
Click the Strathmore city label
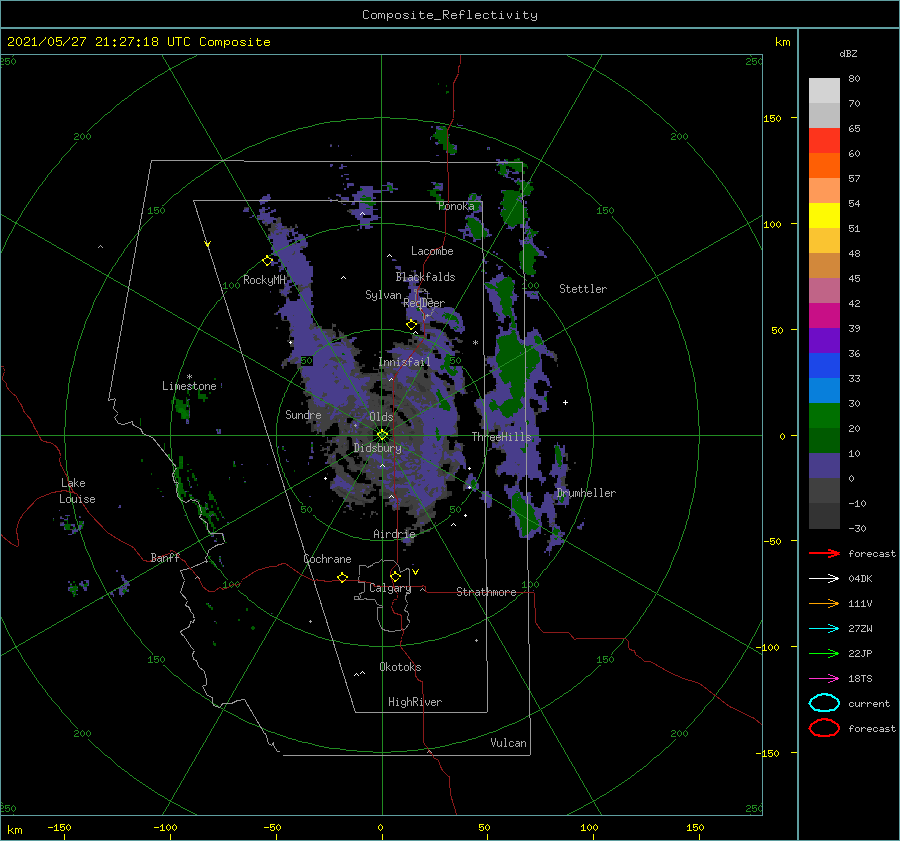[486, 592]
